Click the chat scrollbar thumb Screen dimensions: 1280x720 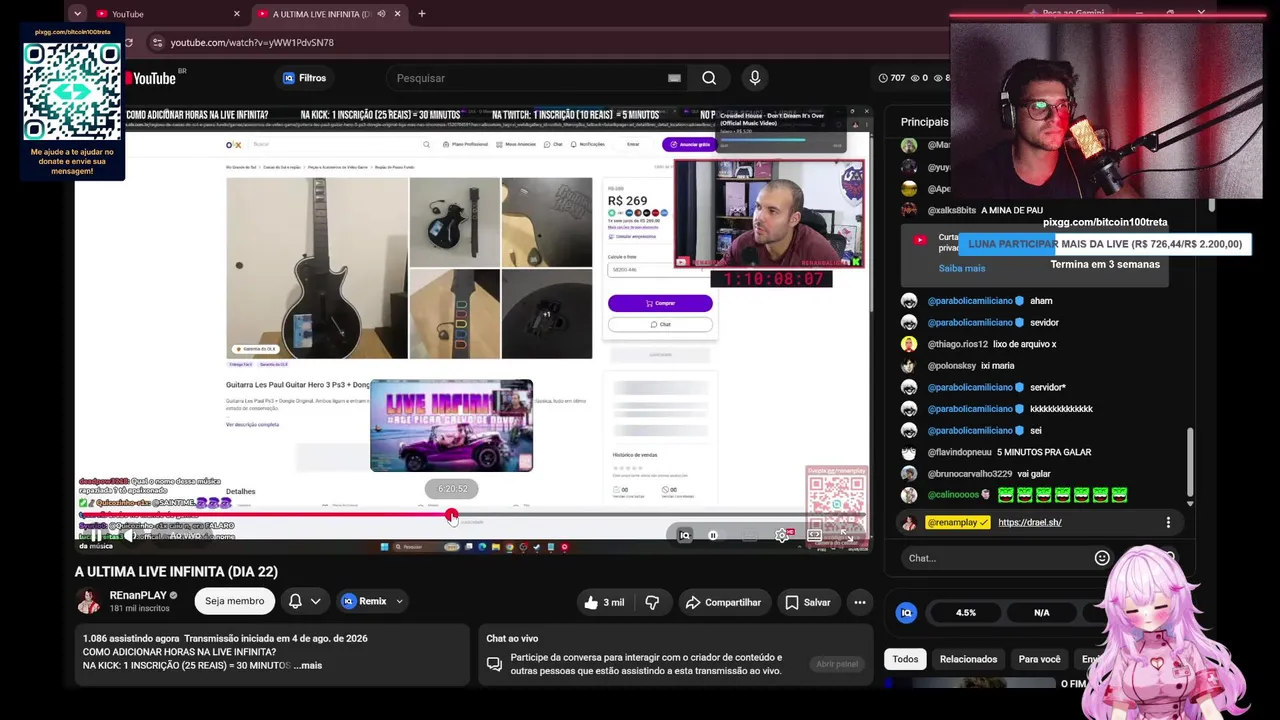pos(1189,462)
